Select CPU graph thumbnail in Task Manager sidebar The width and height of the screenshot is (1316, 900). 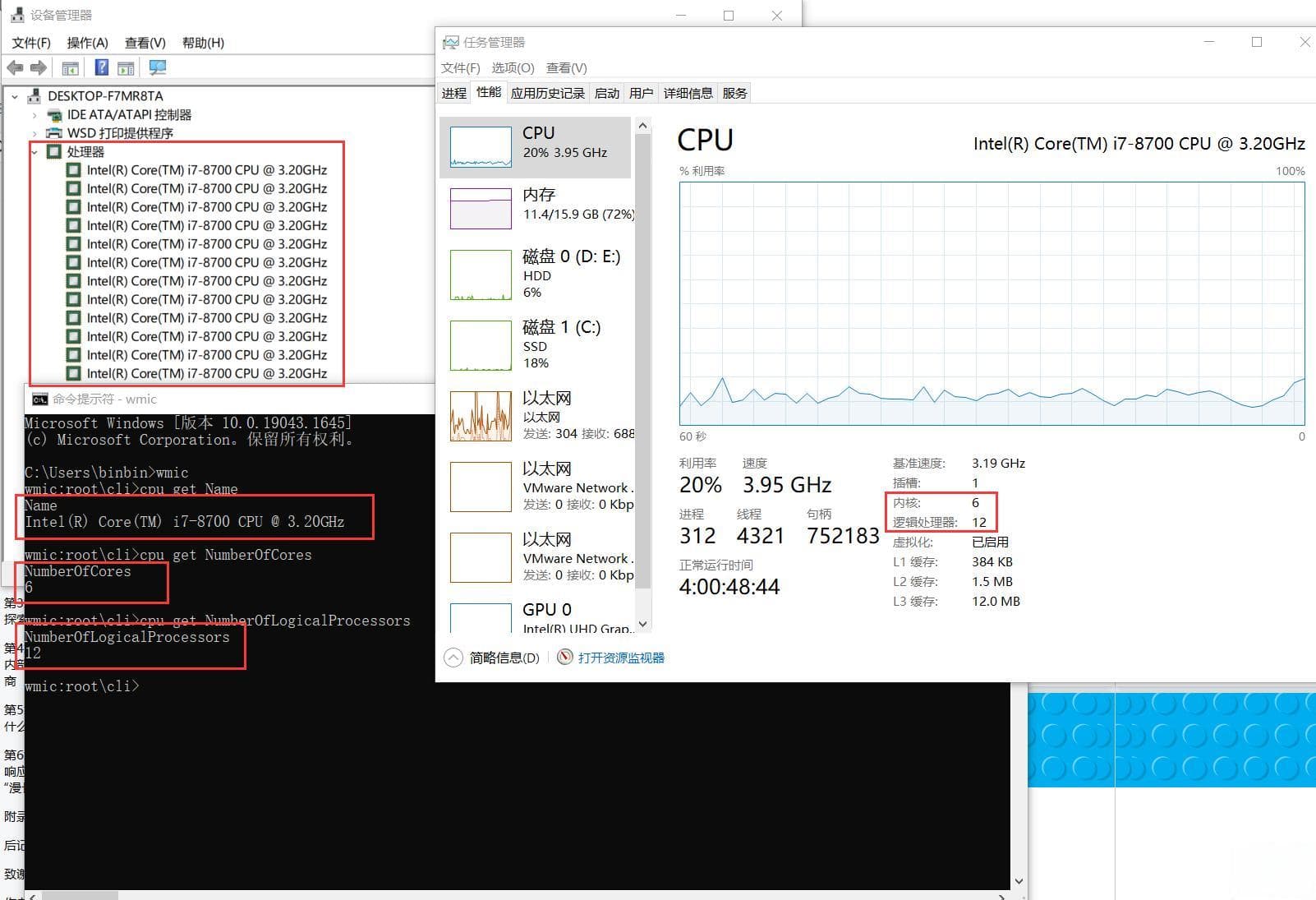pyautogui.click(x=481, y=147)
